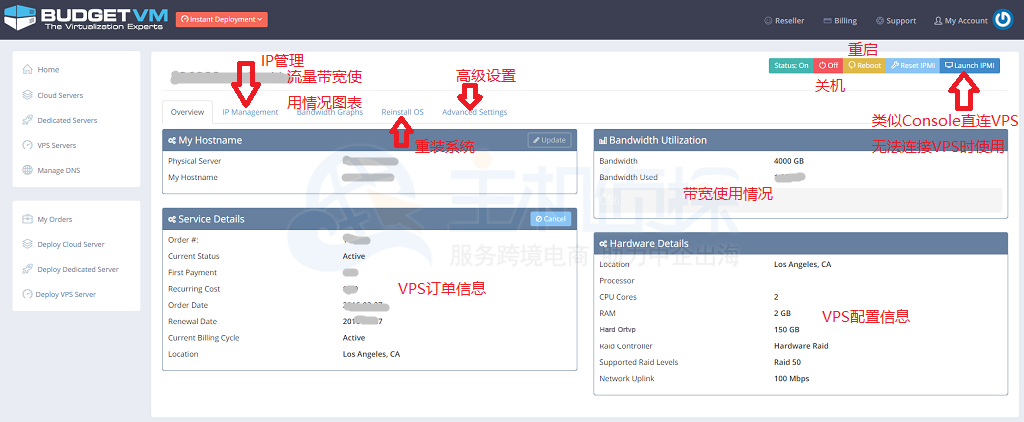Switch to the Overview tab
Viewport: 1024px width, 422px height.
[x=187, y=112]
